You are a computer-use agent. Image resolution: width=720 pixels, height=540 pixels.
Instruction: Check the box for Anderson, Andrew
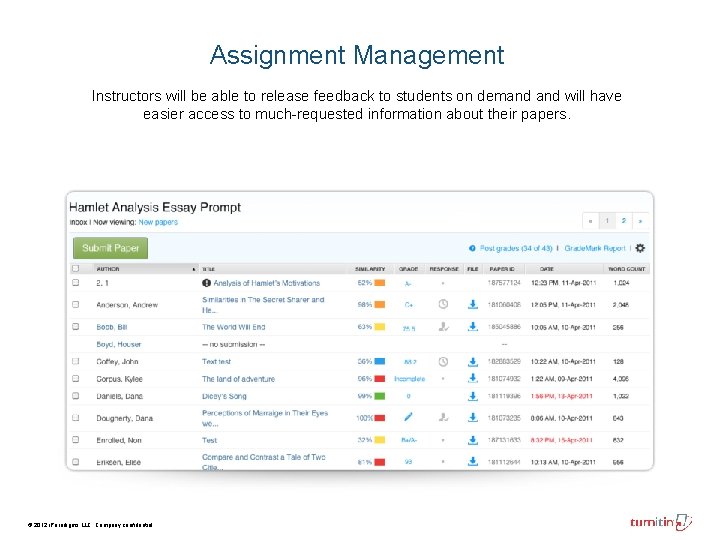coord(76,304)
